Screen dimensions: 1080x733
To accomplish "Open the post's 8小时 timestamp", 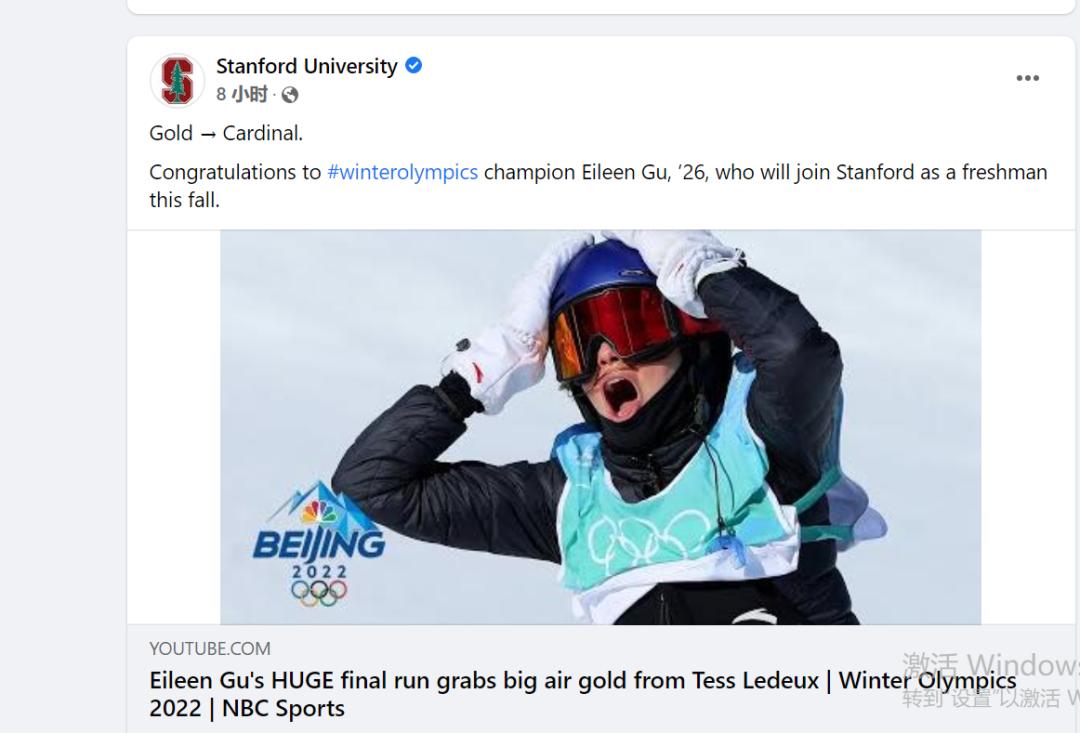I will point(242,95).
